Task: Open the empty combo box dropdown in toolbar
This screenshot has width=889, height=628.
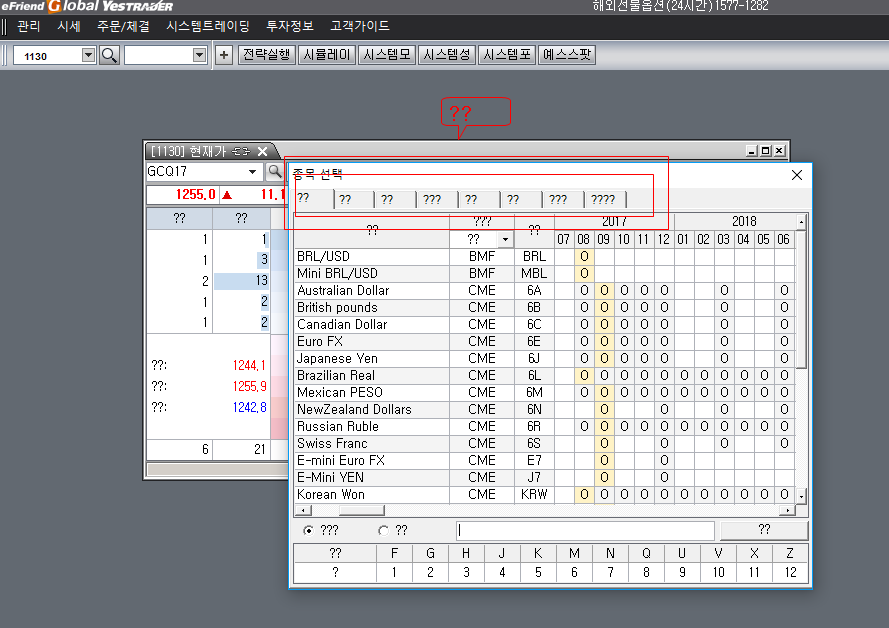Action: tap(198, 55)
